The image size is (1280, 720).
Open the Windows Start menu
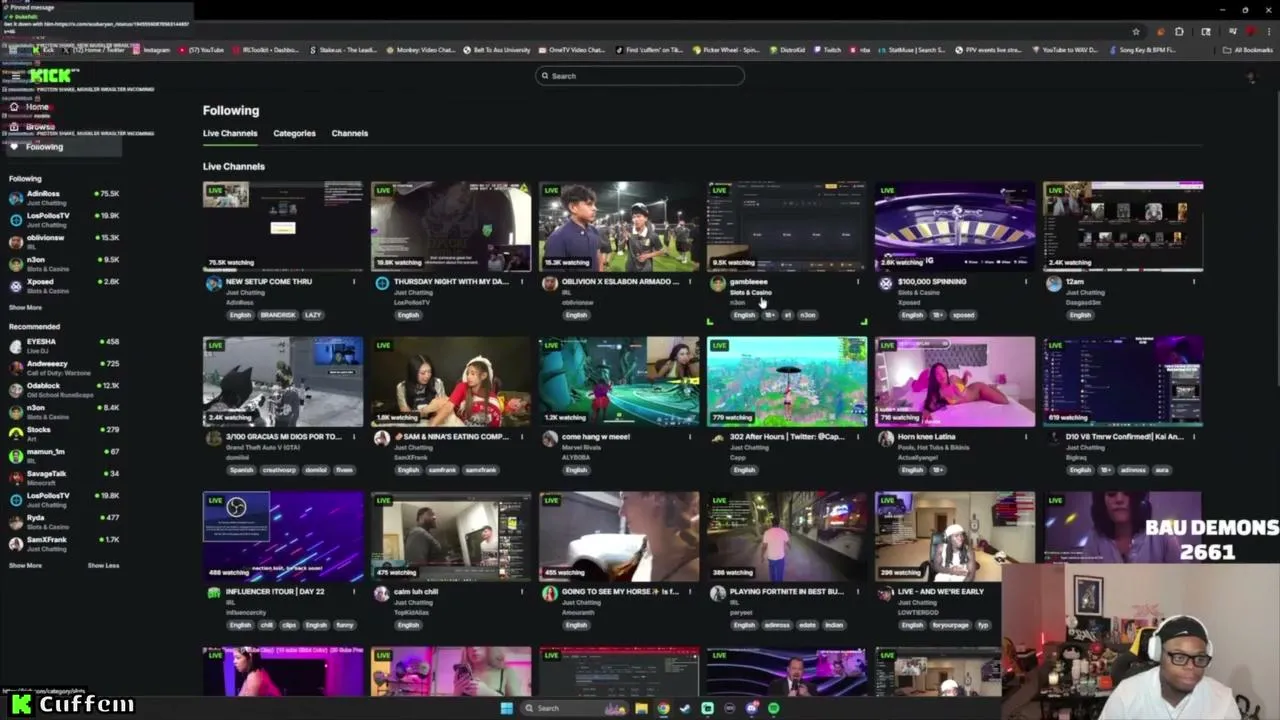tap(506, 708)
